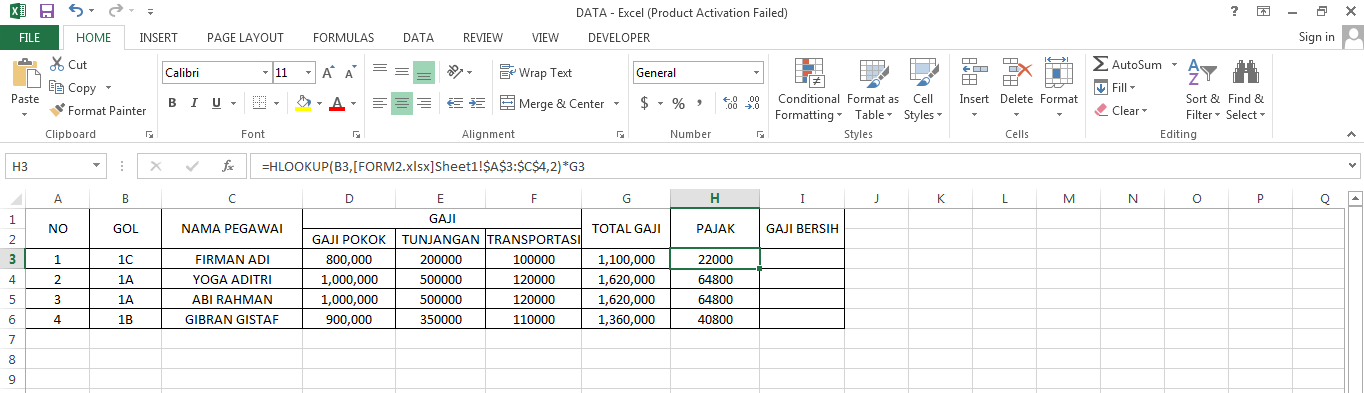
Task: Click the AutoSum button
Action: pos(1128,64)
